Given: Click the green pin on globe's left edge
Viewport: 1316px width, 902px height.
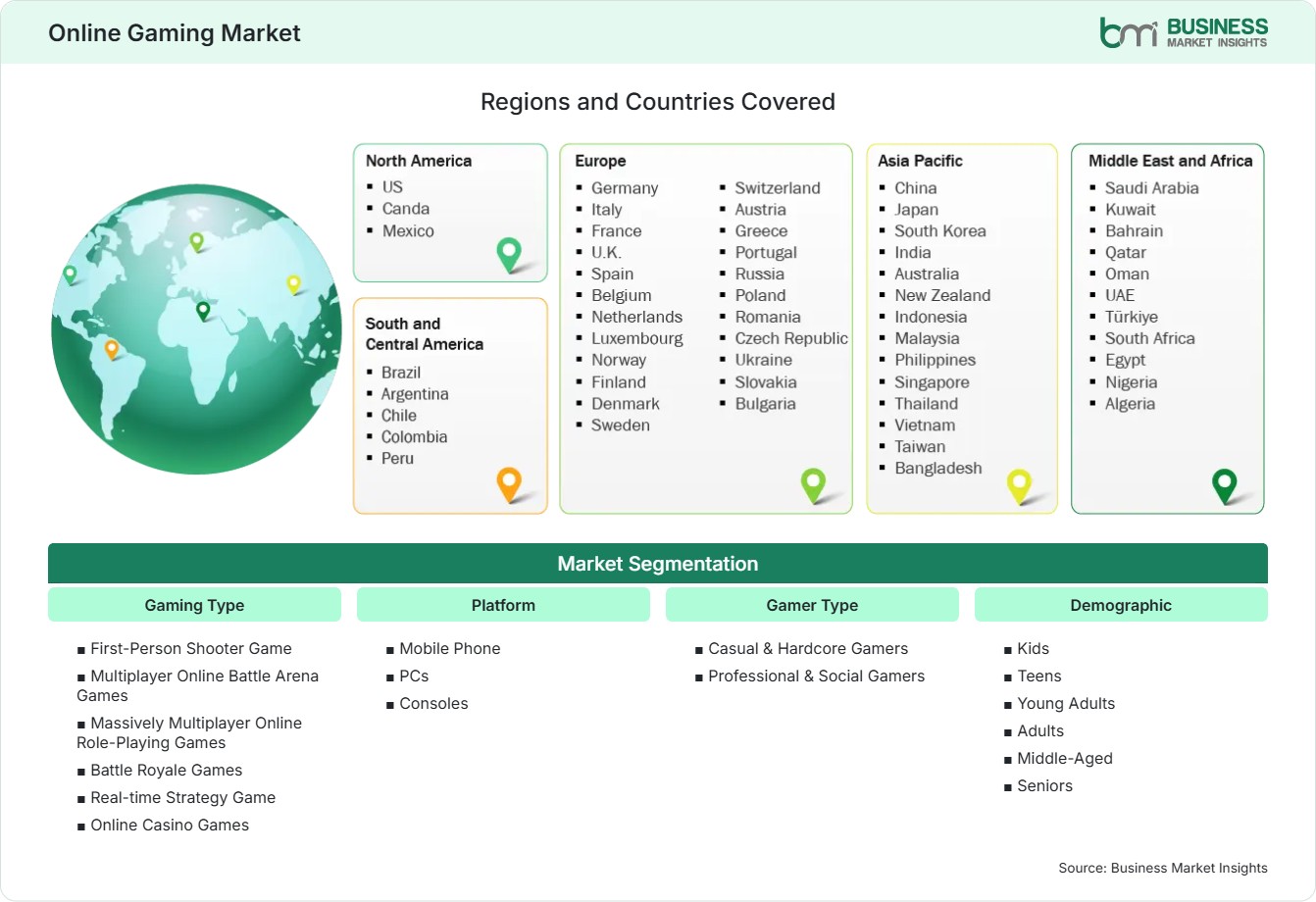Looking at the screenshot, I should (x=70, y=275).
